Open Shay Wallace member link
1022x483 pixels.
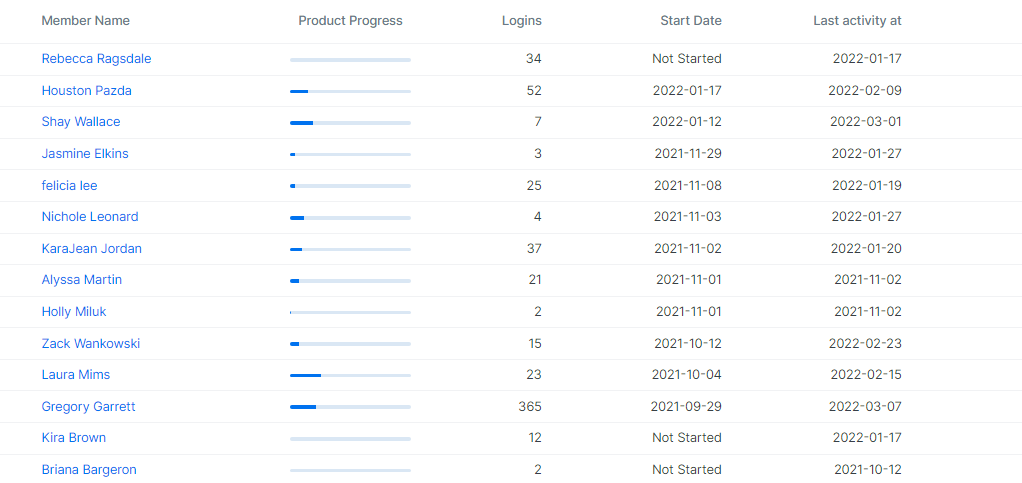pyautogui.click(x=80, y=122)
